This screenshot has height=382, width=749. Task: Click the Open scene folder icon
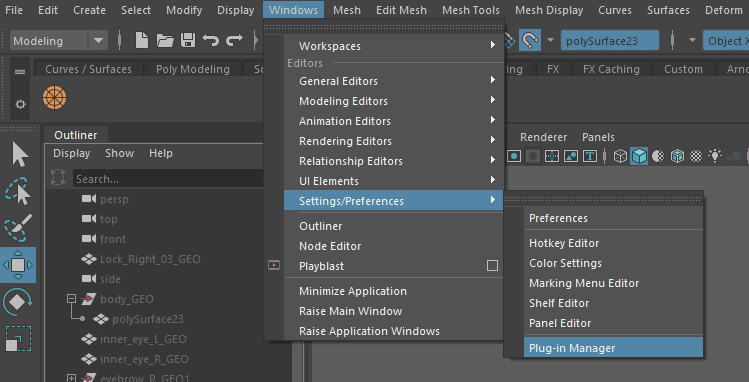(165, 41)
